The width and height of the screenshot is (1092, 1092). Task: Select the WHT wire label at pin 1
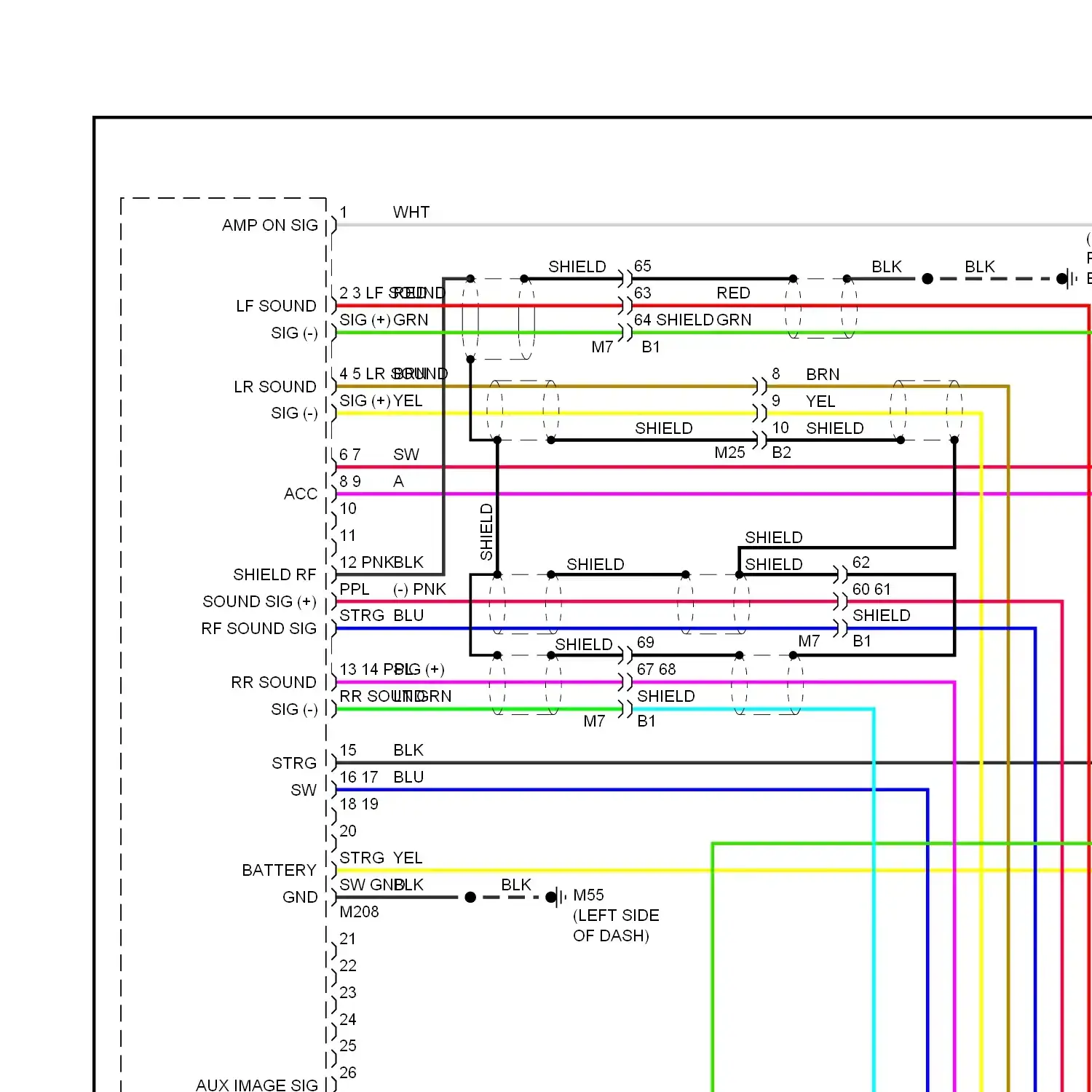point(411,213)
